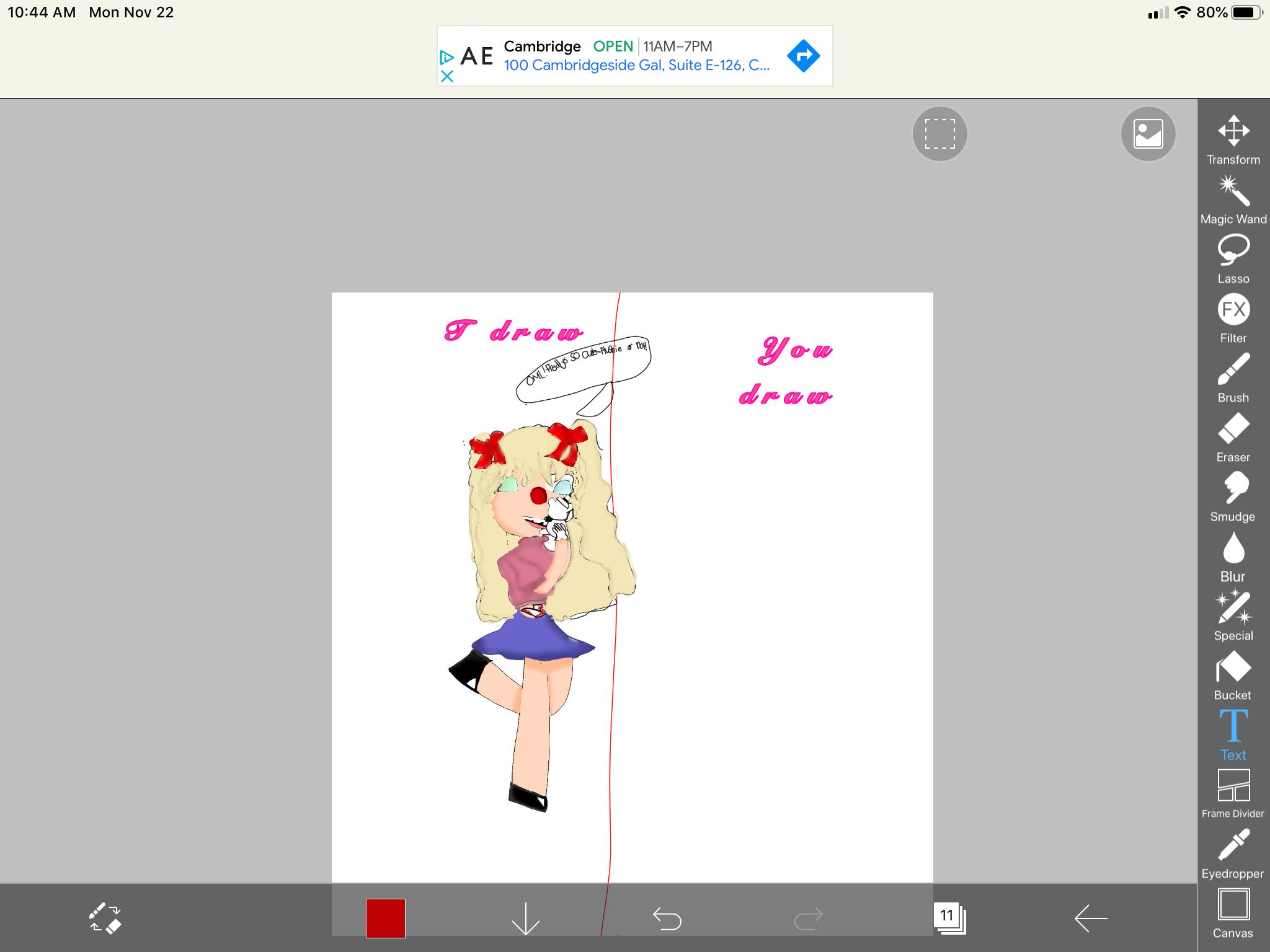Select the Smudge tool
The image size is (1270, 952).
[x=1233, y=490]
